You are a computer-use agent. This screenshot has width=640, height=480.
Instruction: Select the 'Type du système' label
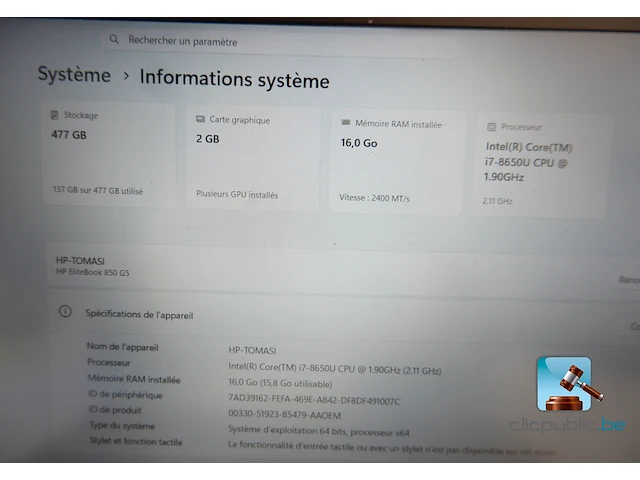tap(122, 425)
